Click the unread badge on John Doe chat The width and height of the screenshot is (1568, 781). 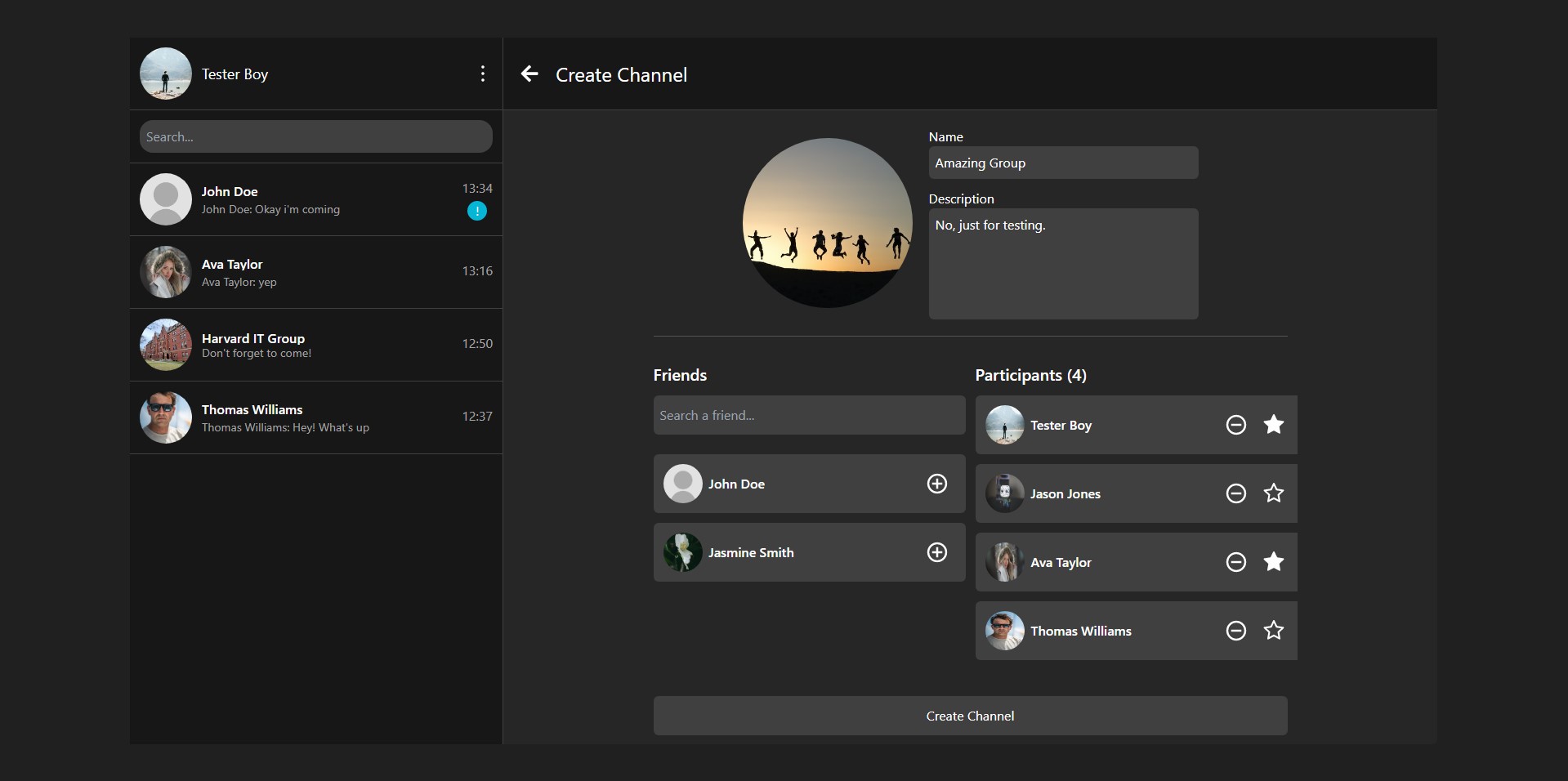pos(477,211)
